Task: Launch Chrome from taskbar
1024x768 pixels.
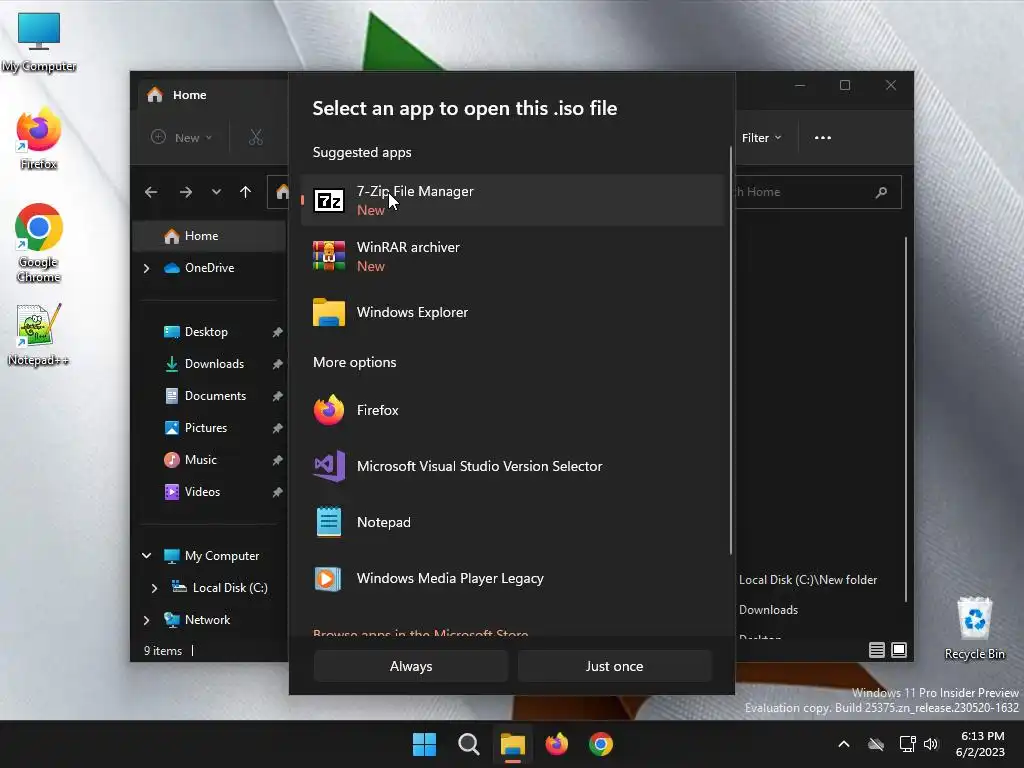Action: (x=600, y=744)
